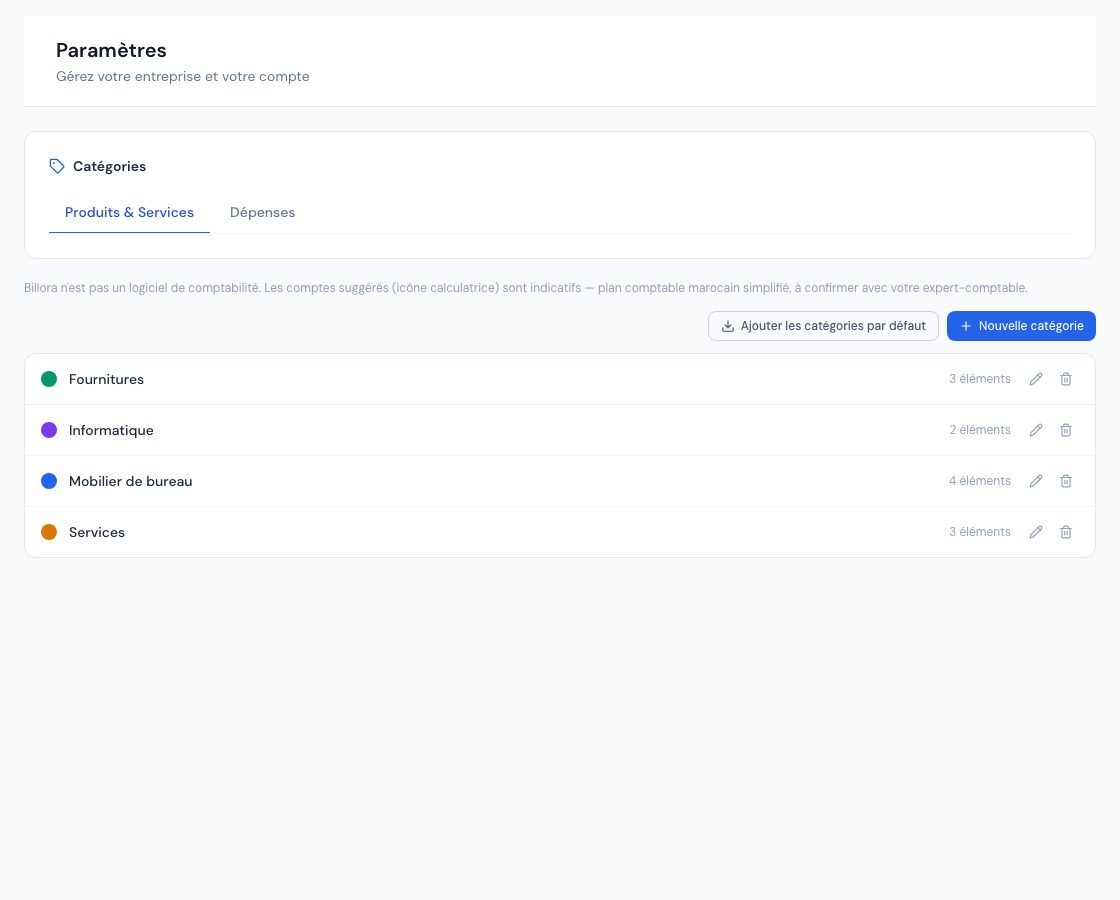Click the blue Mobilier de bureau dot
1120x900 pixels.
49,481
